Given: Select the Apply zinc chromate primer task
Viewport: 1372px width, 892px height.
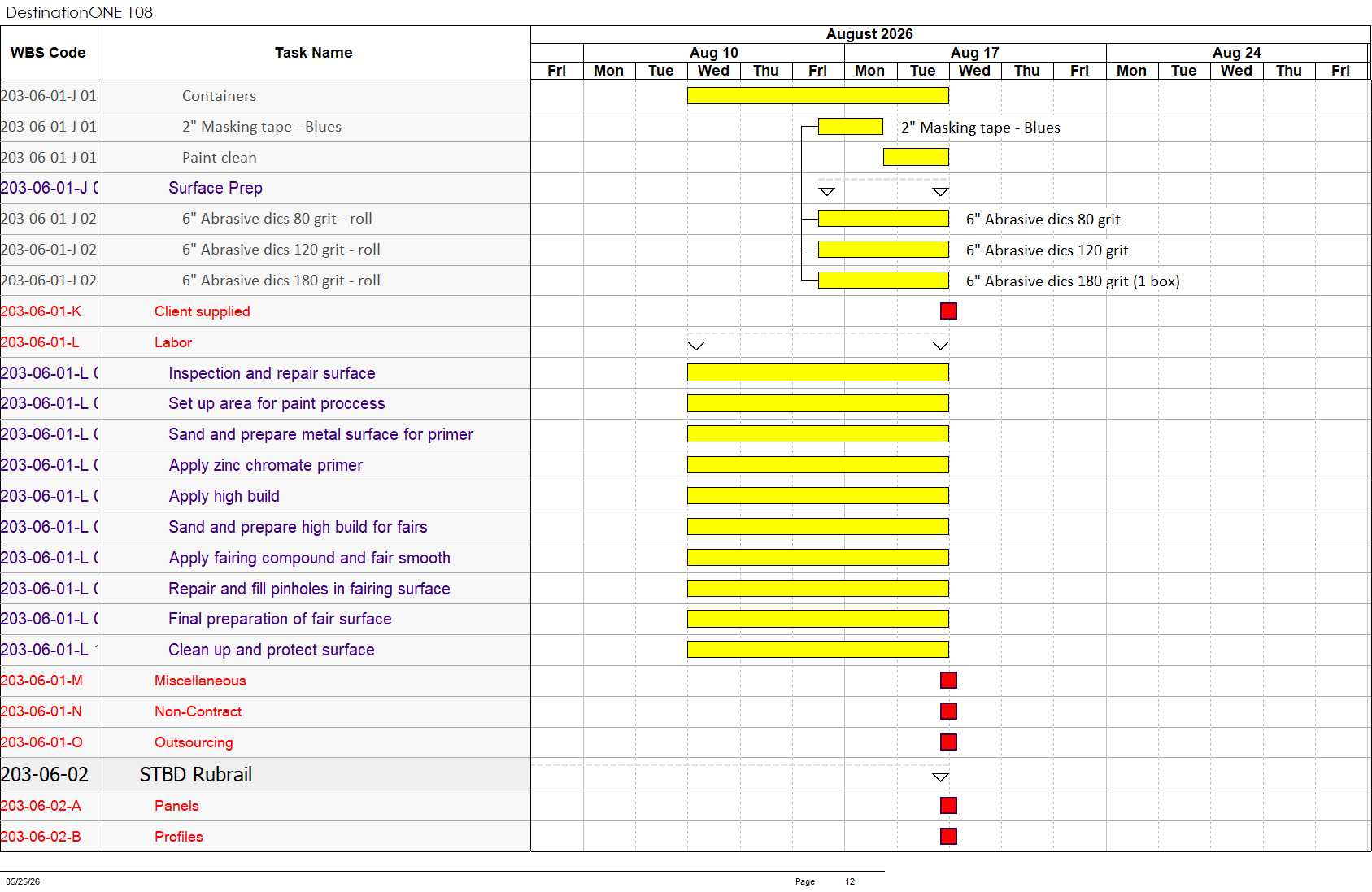Looking at the screenshot, I should [x=266, y=465].
